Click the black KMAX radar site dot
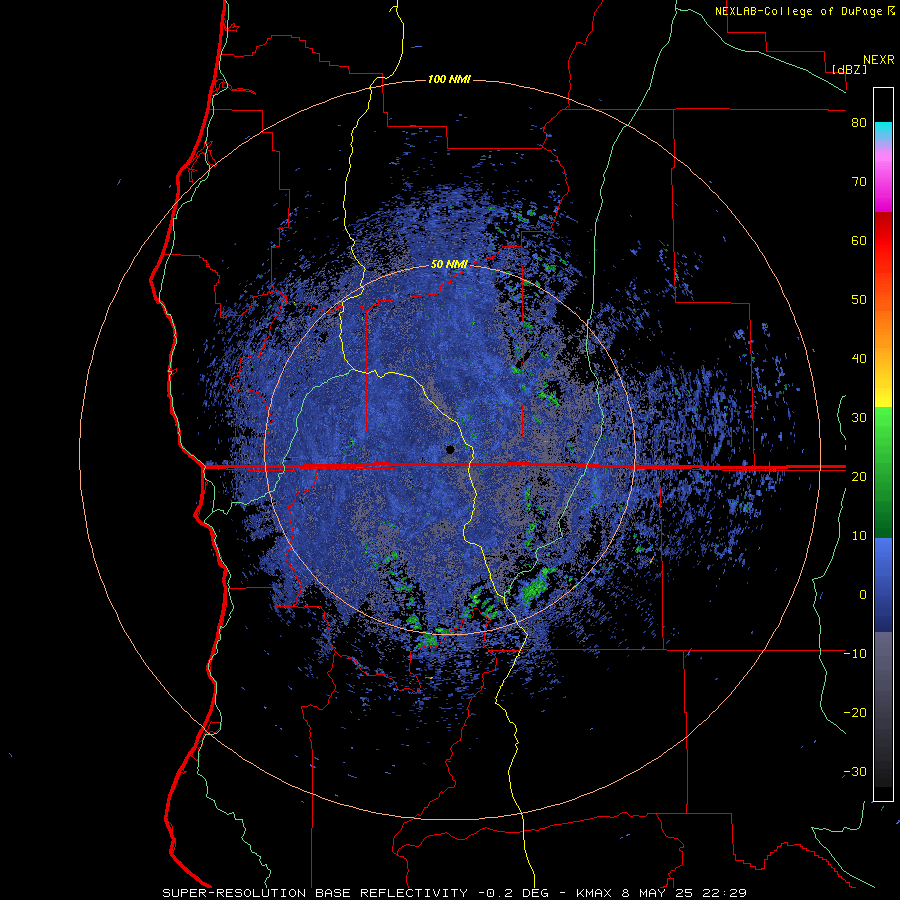 tap(450, 449)
